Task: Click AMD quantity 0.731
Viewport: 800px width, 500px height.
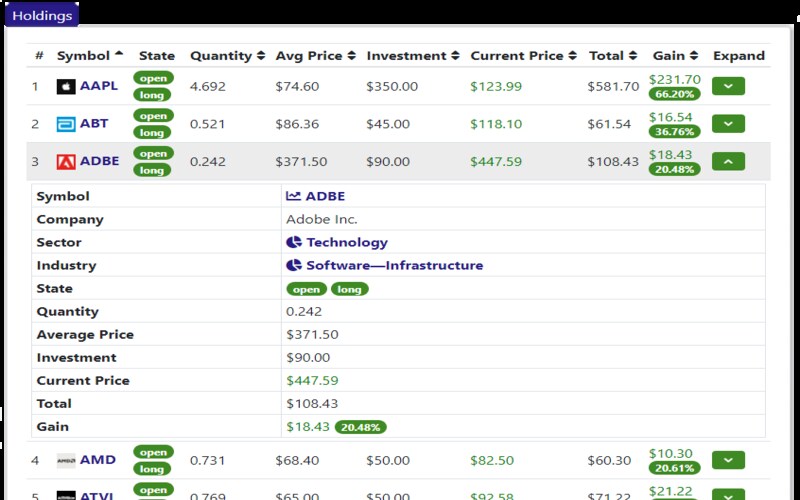Action: pos(207,460)
